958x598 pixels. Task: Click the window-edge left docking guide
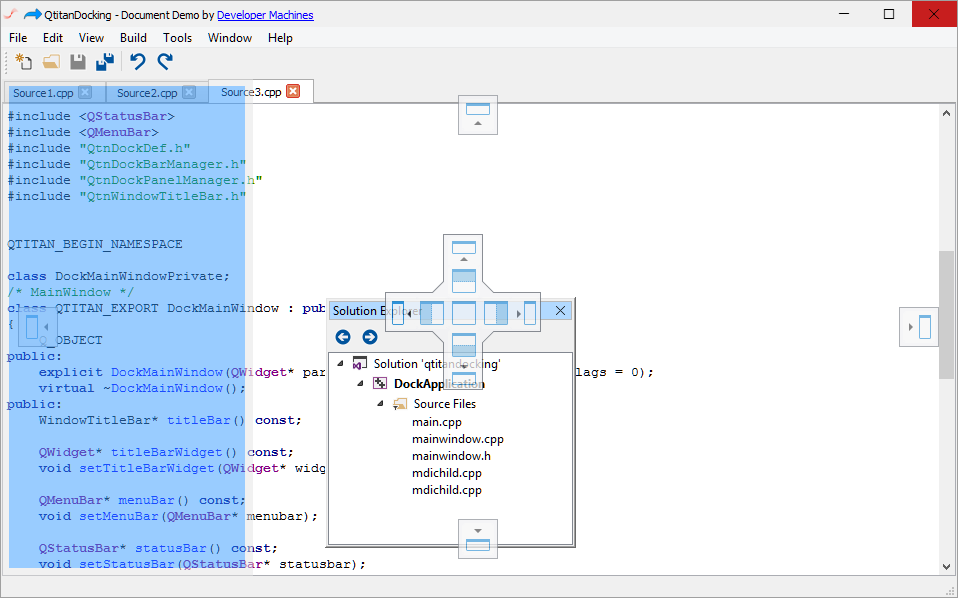[38, 327]
